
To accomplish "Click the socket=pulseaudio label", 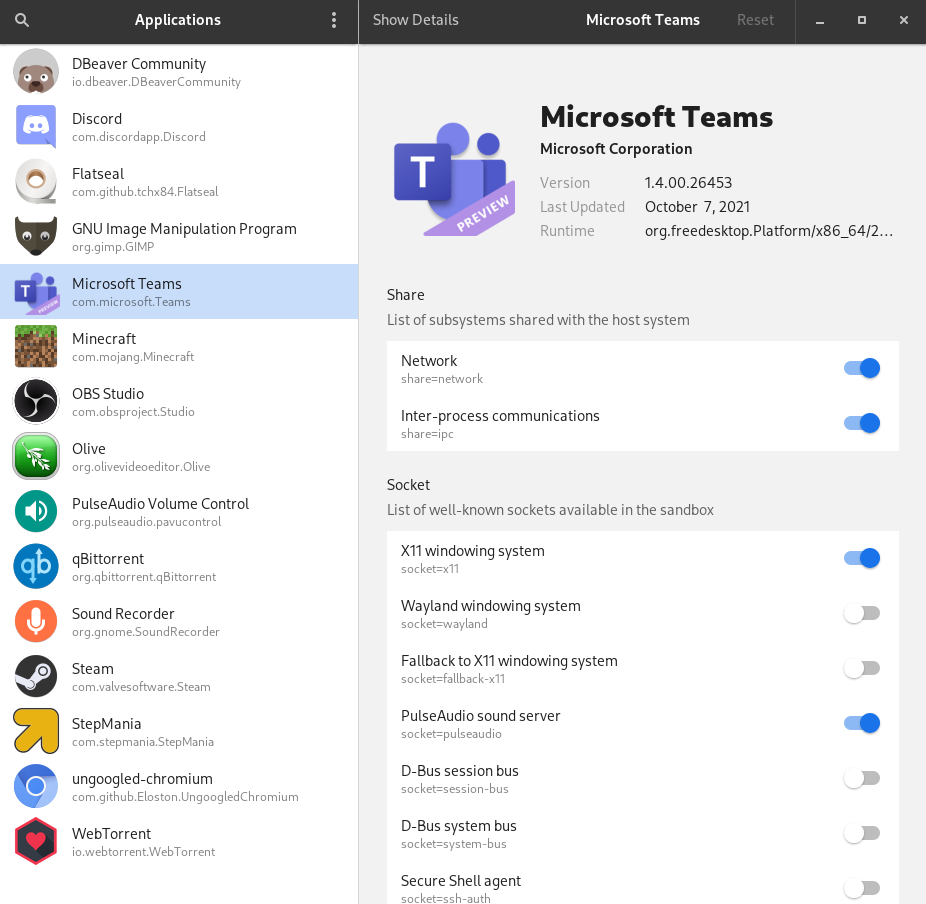I will [x=451, y=734].
